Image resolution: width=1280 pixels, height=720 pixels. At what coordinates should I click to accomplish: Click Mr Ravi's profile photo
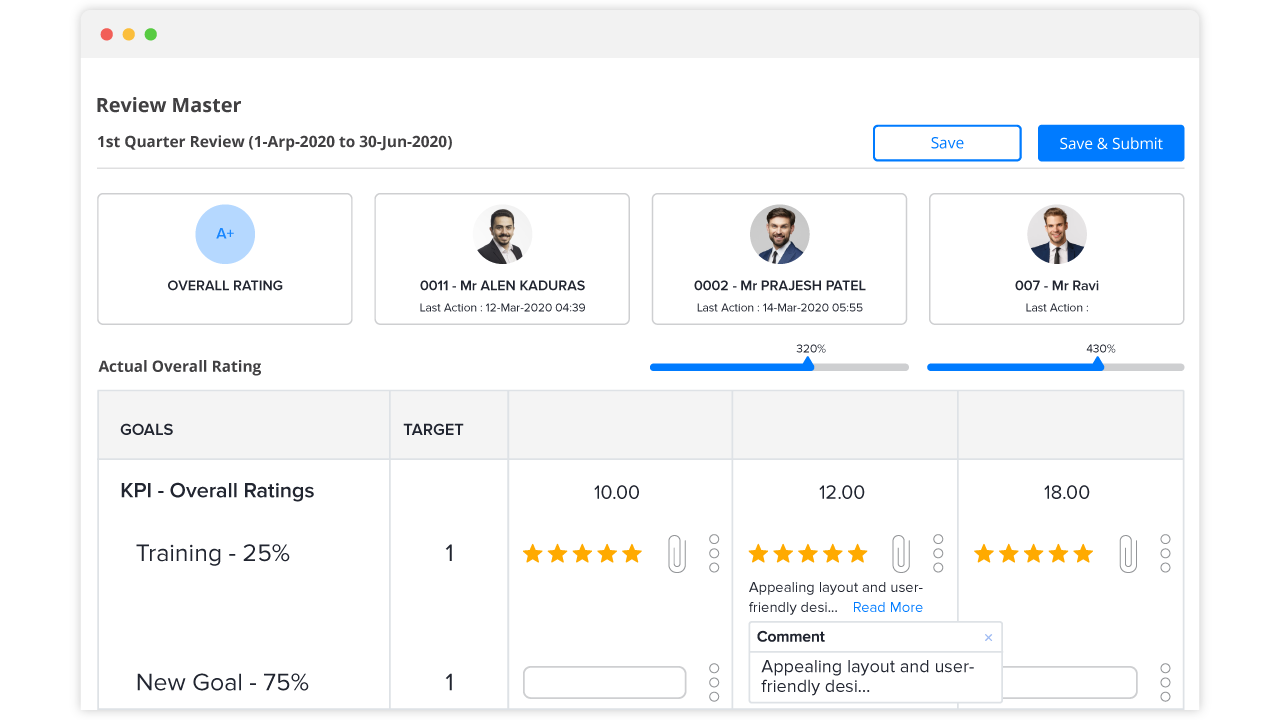click(x=1056, y=234)
